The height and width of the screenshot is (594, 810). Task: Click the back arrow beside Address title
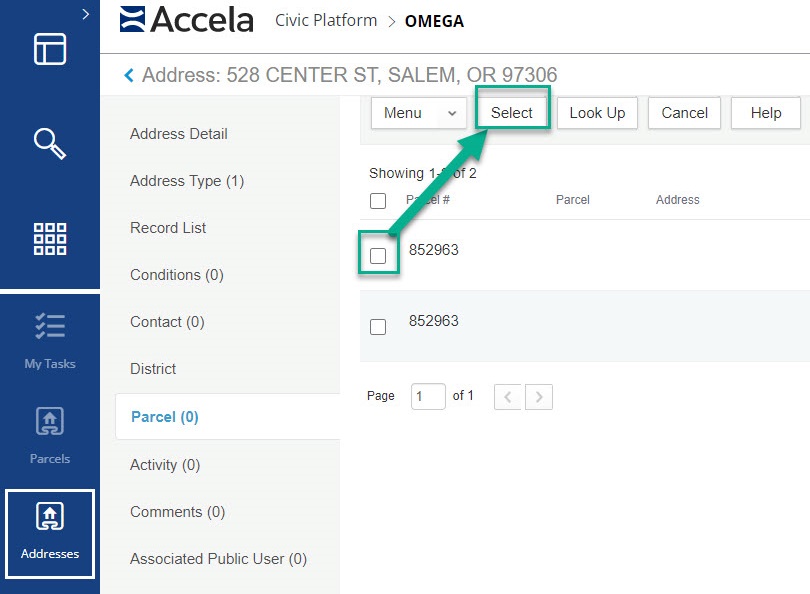click(x=128, y=75)
